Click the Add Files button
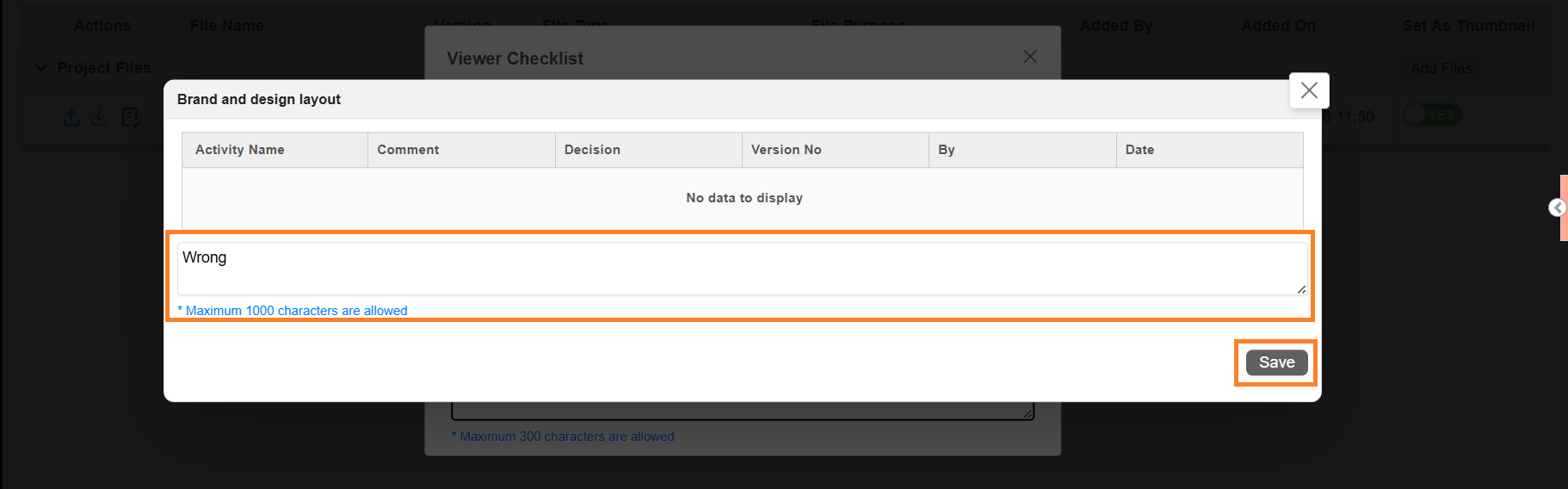The image size is (1568, 489). click(x=1441, y=69)
